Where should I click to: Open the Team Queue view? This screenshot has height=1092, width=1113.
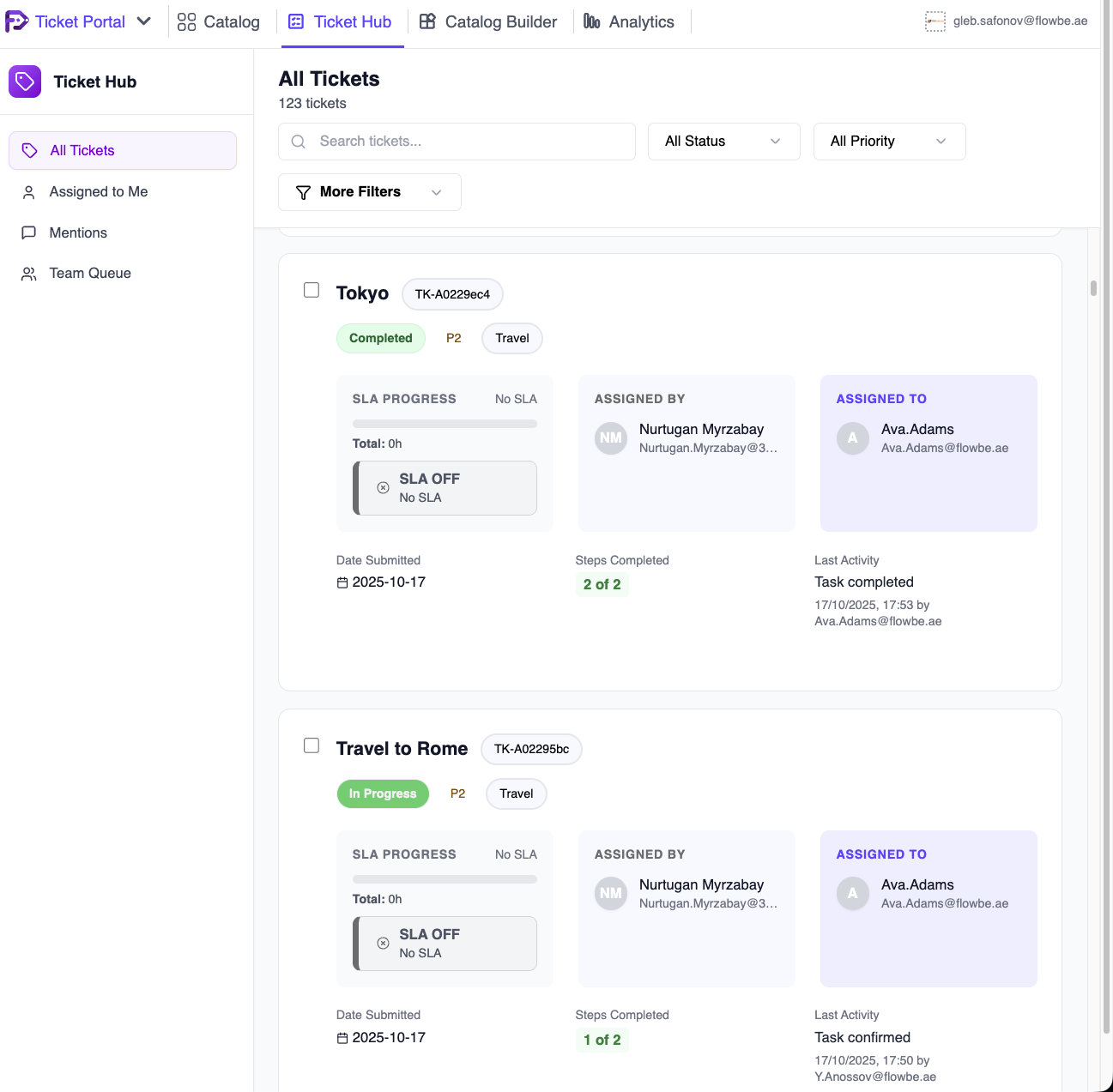90,274
